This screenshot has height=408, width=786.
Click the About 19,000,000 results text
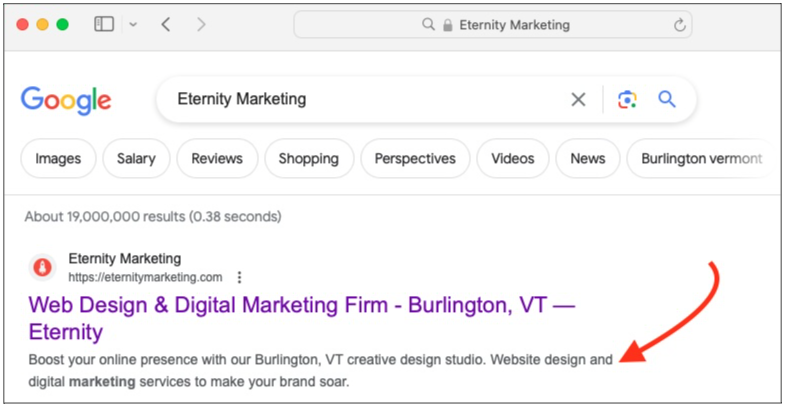click(153, 217)
